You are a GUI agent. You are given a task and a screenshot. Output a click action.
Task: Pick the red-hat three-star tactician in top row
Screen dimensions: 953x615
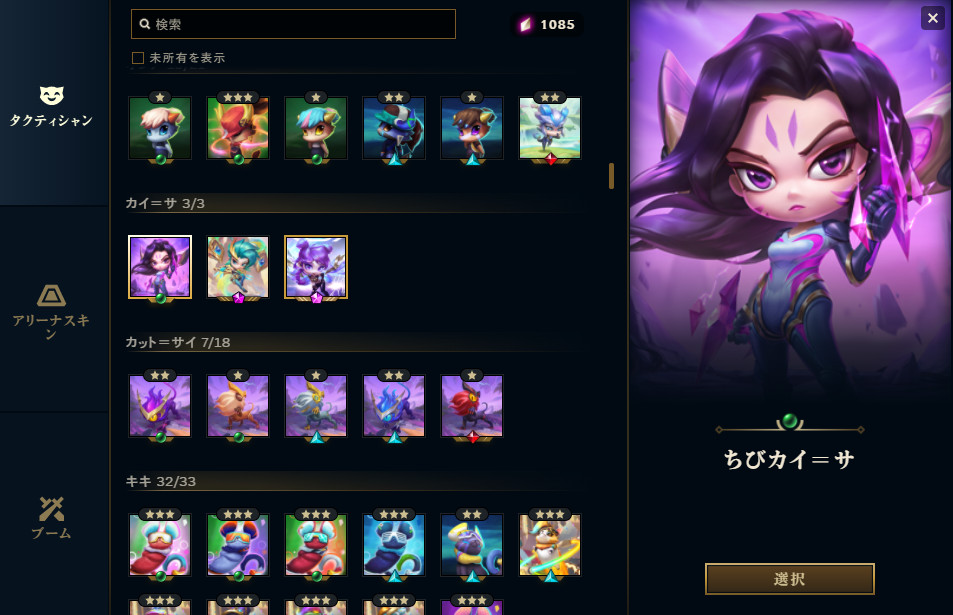coord(238,128)
